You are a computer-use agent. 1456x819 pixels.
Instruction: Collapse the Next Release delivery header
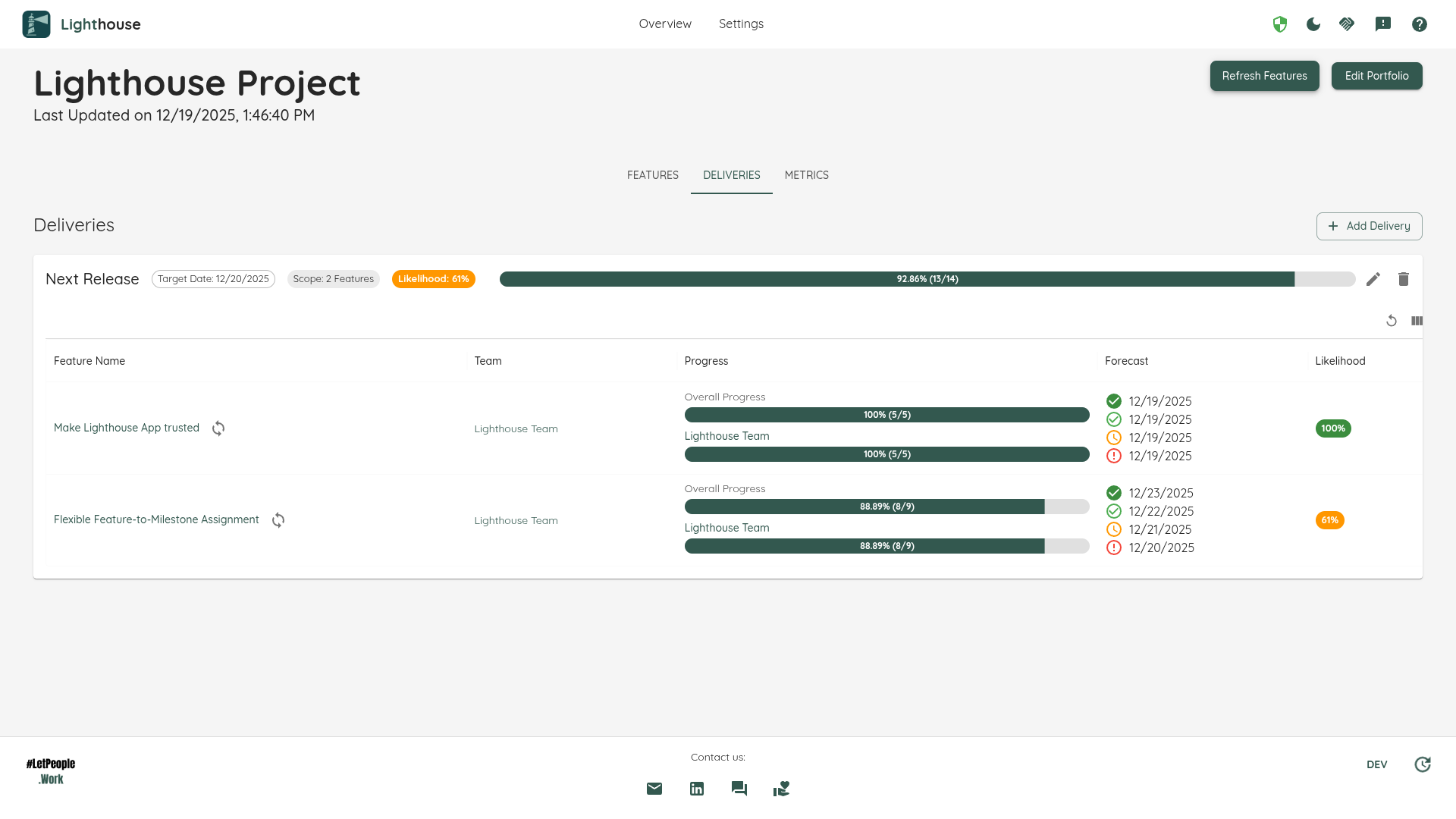pos(93,279)
